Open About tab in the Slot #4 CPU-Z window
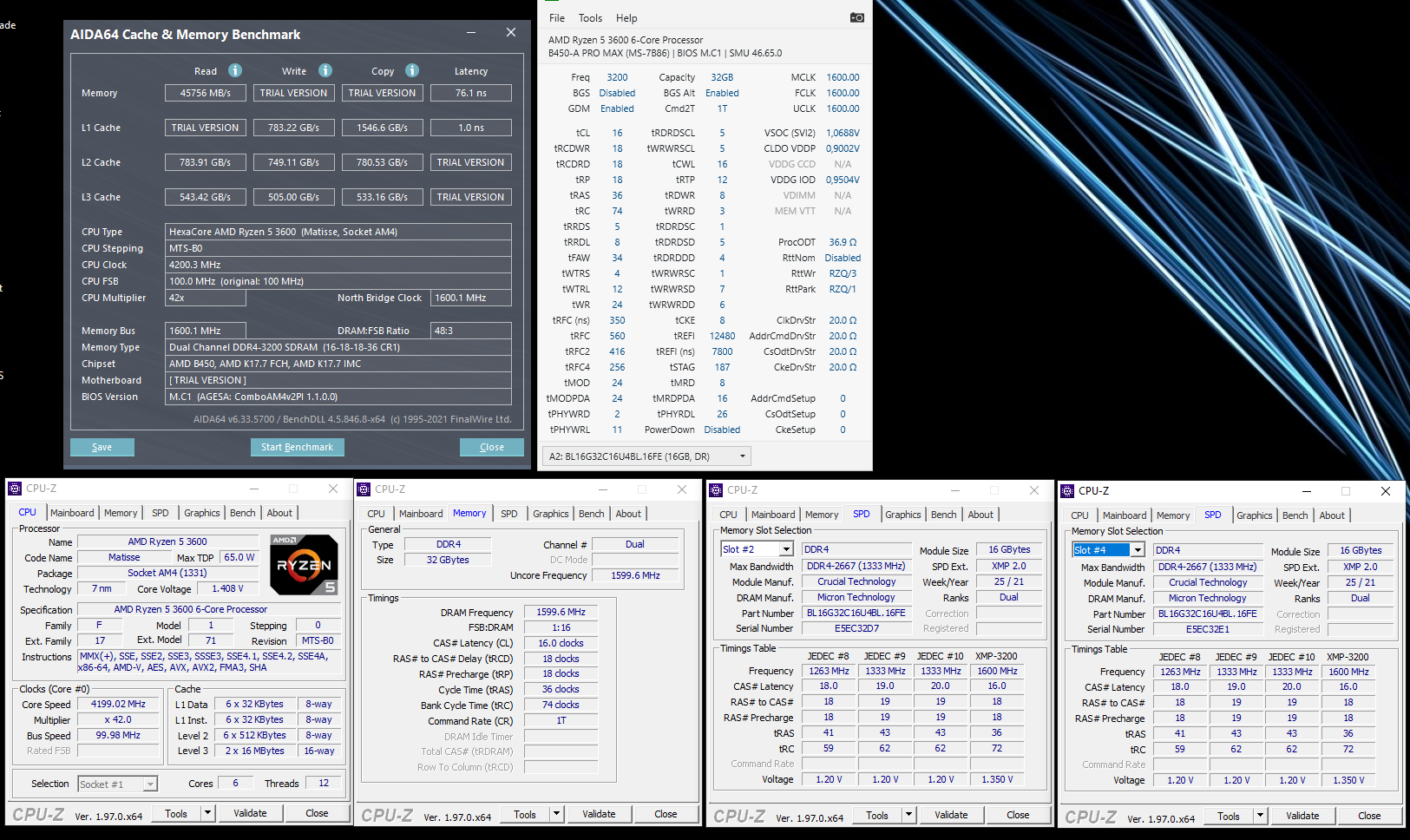 tap(1332, 515)
